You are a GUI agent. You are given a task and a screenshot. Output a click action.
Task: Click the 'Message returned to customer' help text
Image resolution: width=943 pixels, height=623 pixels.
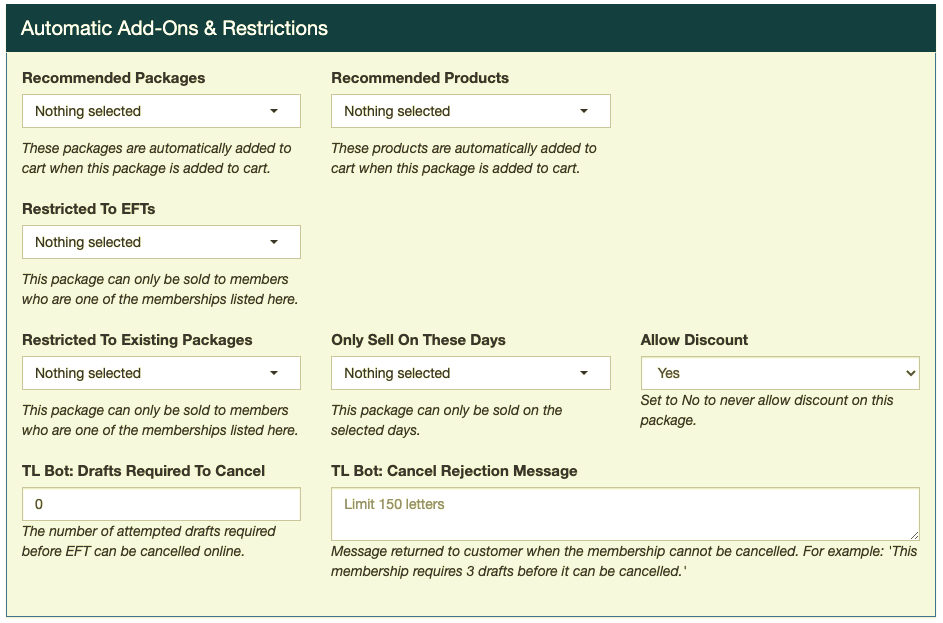pyautogui.click(x=624, y=561)
